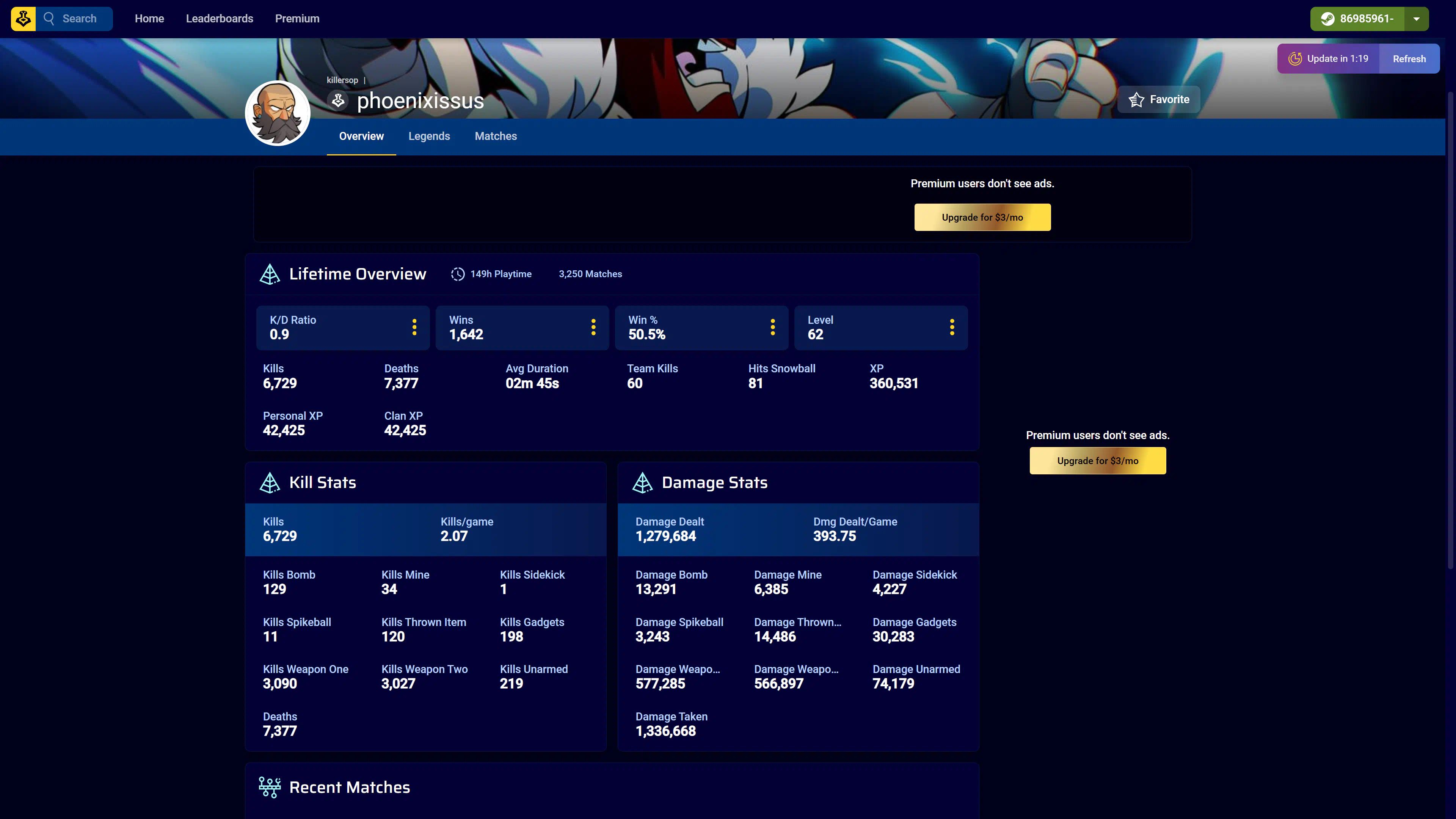The width and height of the screenshot is (1456, 819).
Task: Open Leaderboards in top navigation
Action: tap(219, 19)
